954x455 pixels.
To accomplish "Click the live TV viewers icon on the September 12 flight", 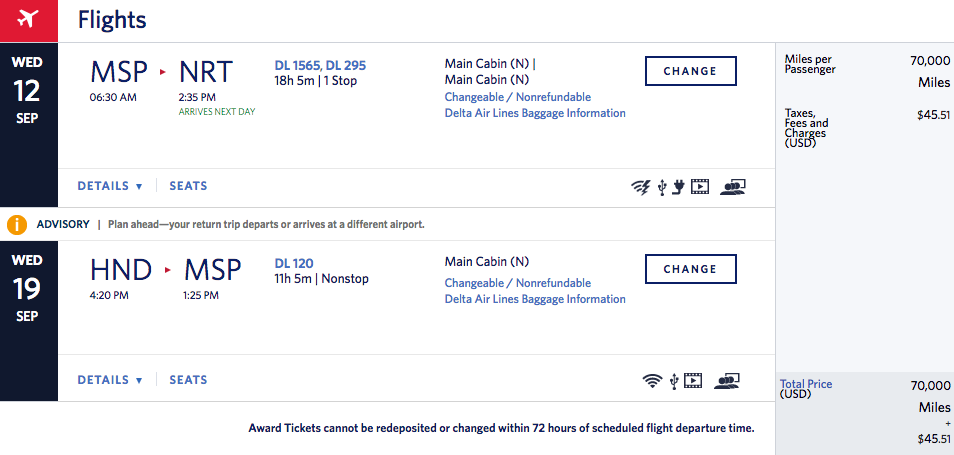I will pyautogui.click(x=733, y=186).
